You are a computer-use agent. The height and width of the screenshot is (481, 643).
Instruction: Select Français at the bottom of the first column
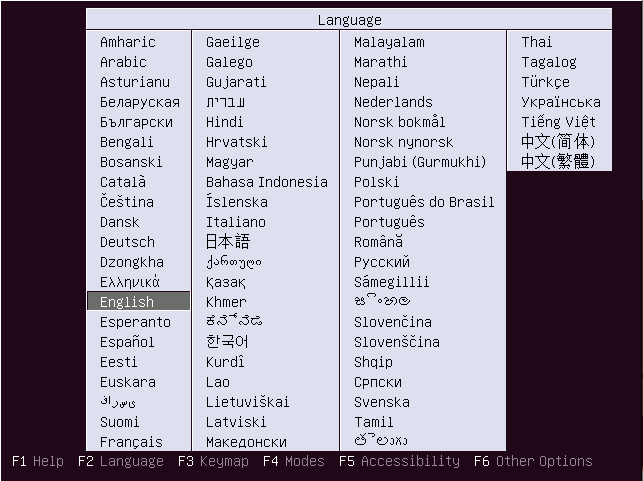tap(131, 442)
